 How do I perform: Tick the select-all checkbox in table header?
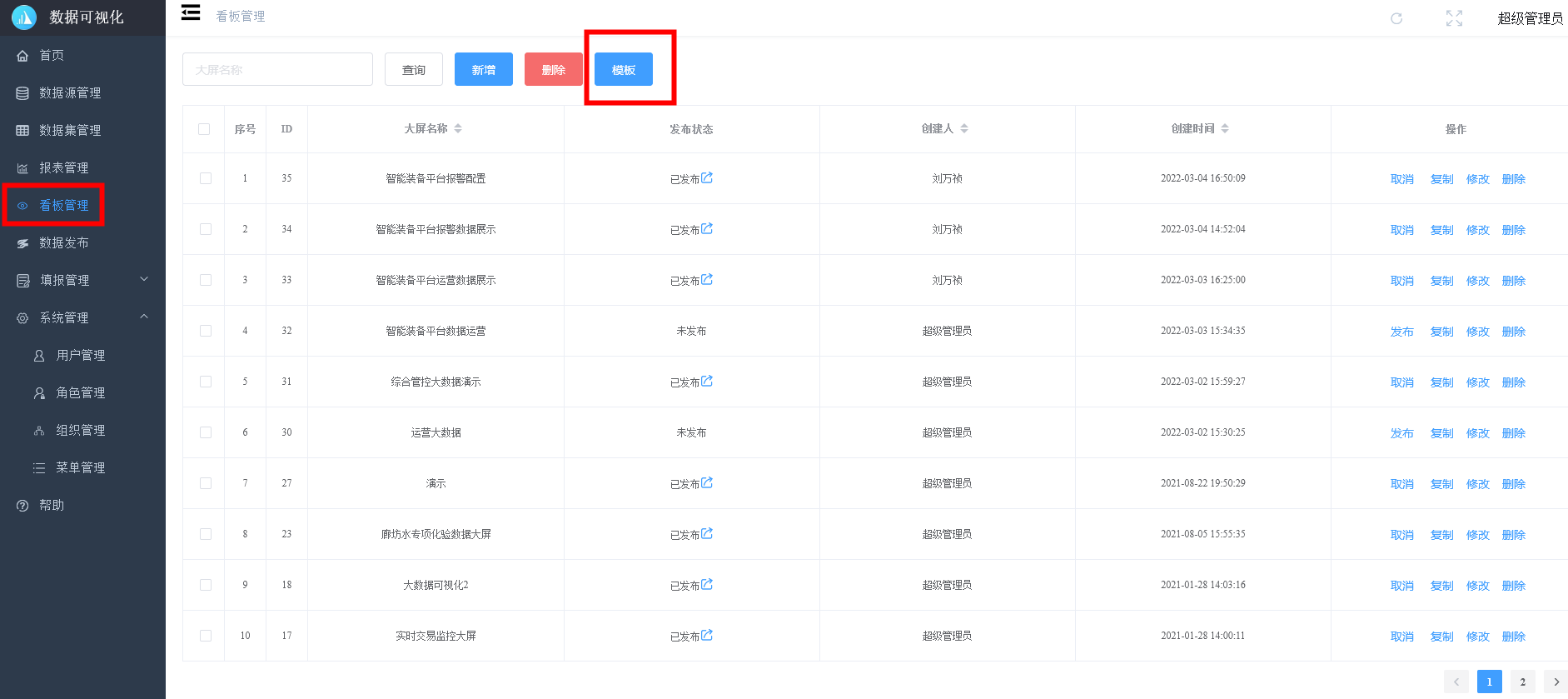coord(204,129)
